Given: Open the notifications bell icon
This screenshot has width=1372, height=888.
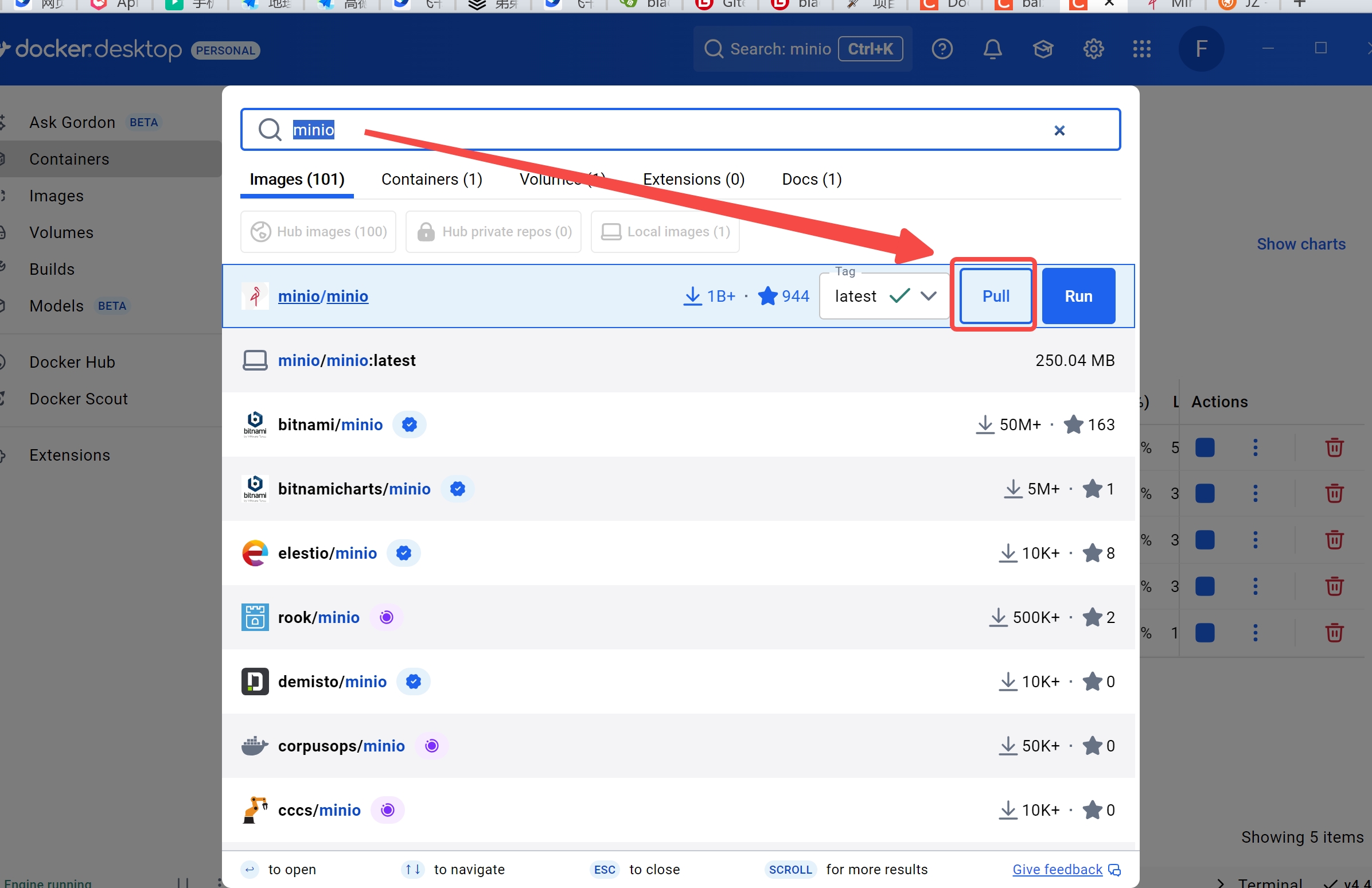Looking at the screenshot, I should [992, 49].
